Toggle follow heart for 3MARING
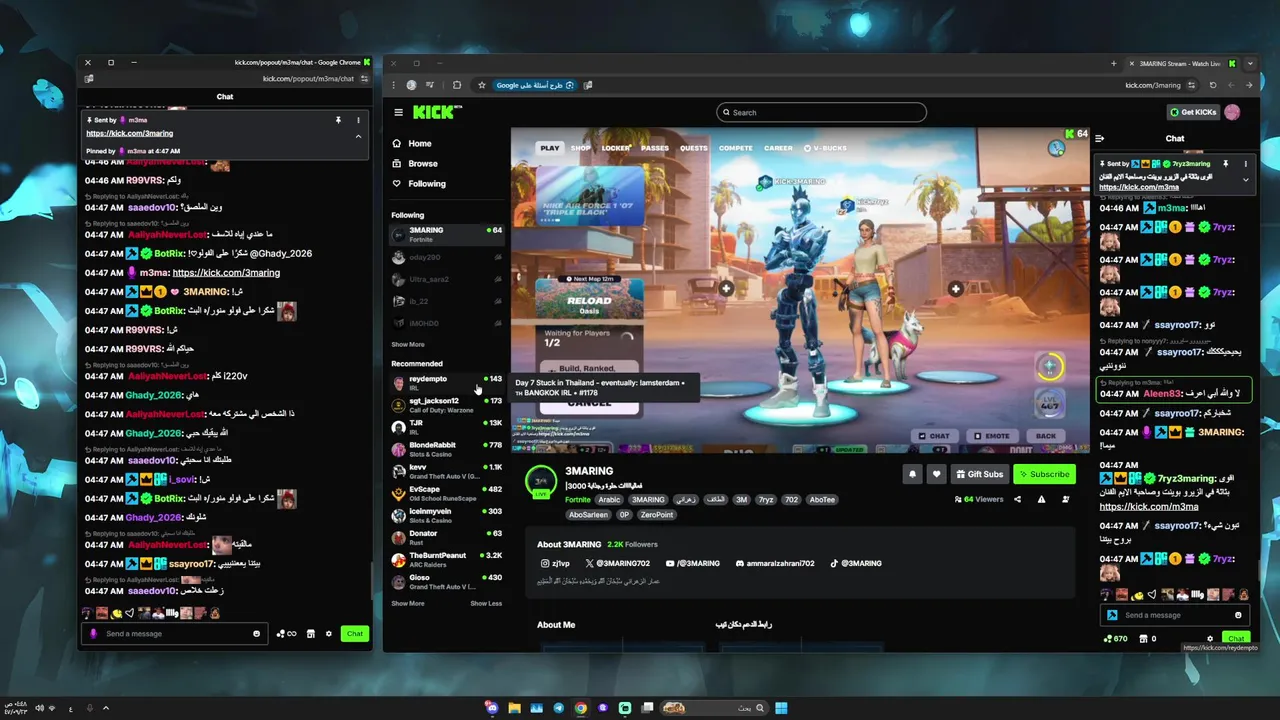 (936, 474)
